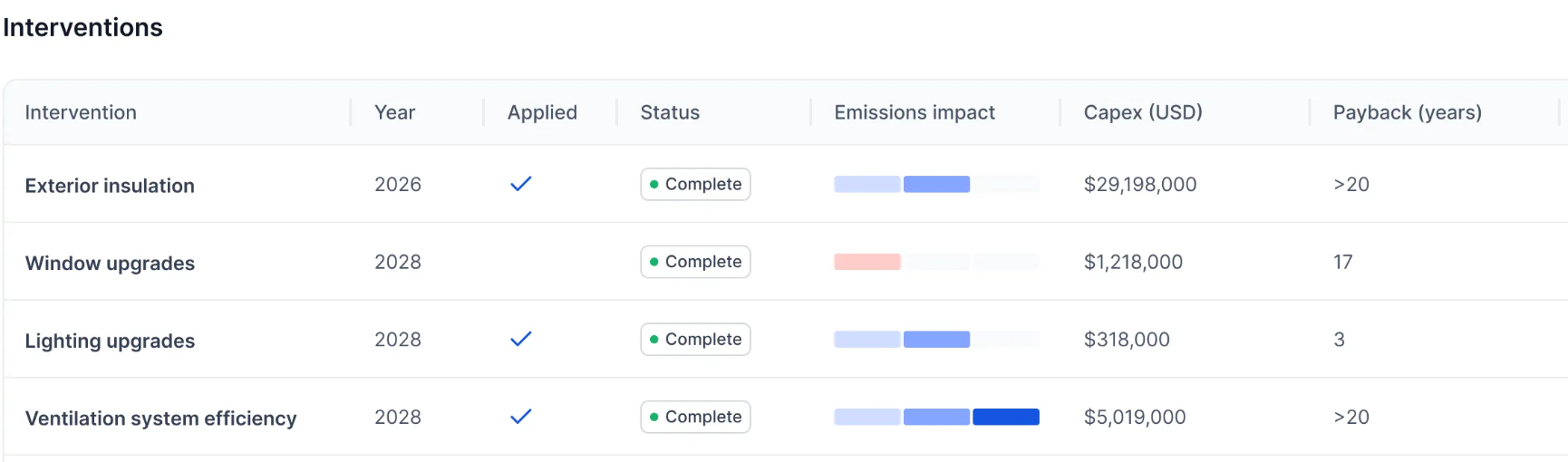Click the Lighting upgrades applied checkmark
Screen dimensions: 1568x462
pyautogui.click(x=520, y=339)
